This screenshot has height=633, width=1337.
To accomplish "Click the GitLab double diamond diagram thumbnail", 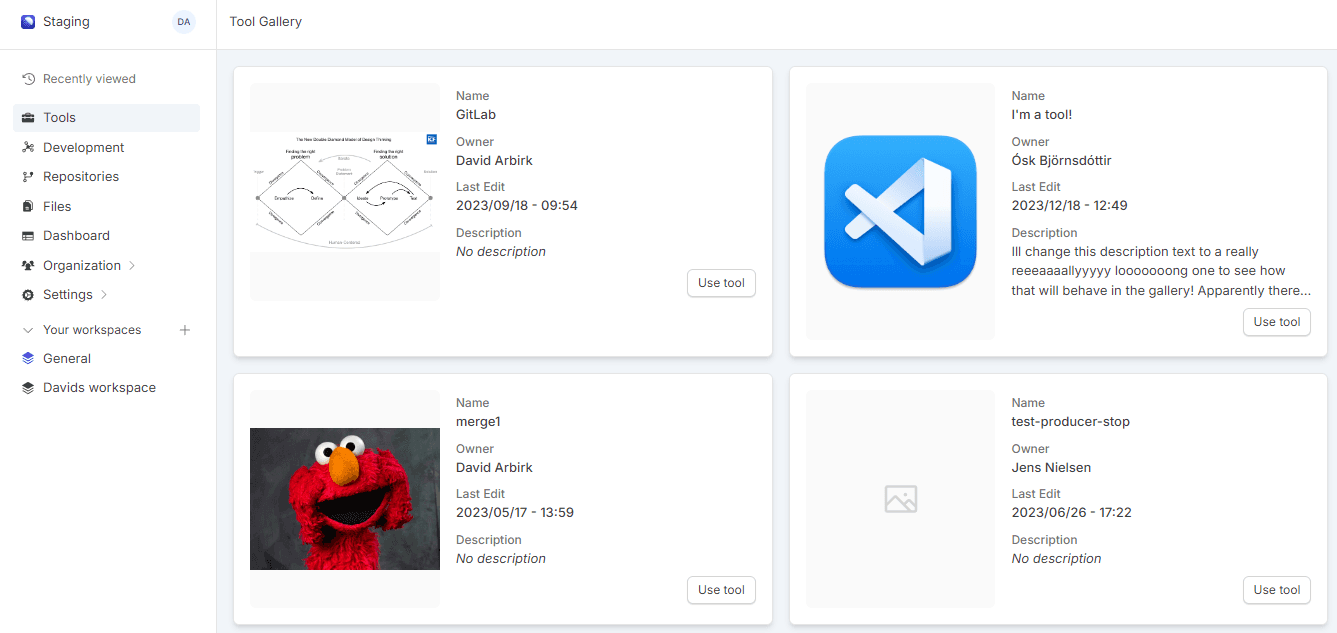I will [345, 191].
